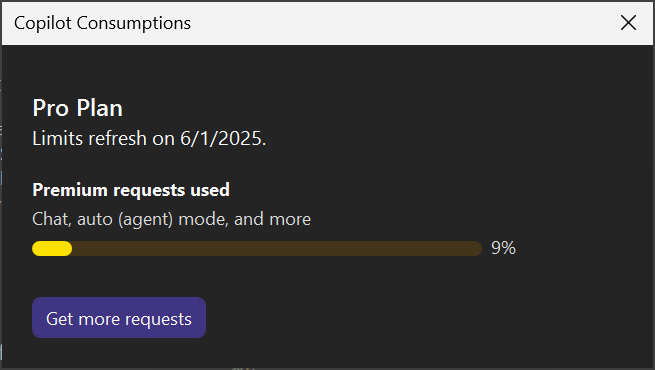Screen dimensions: 655x370
Task: Click the unfilled brown track of usage bar
Action: pyautogui.click(x=277, y=248)
